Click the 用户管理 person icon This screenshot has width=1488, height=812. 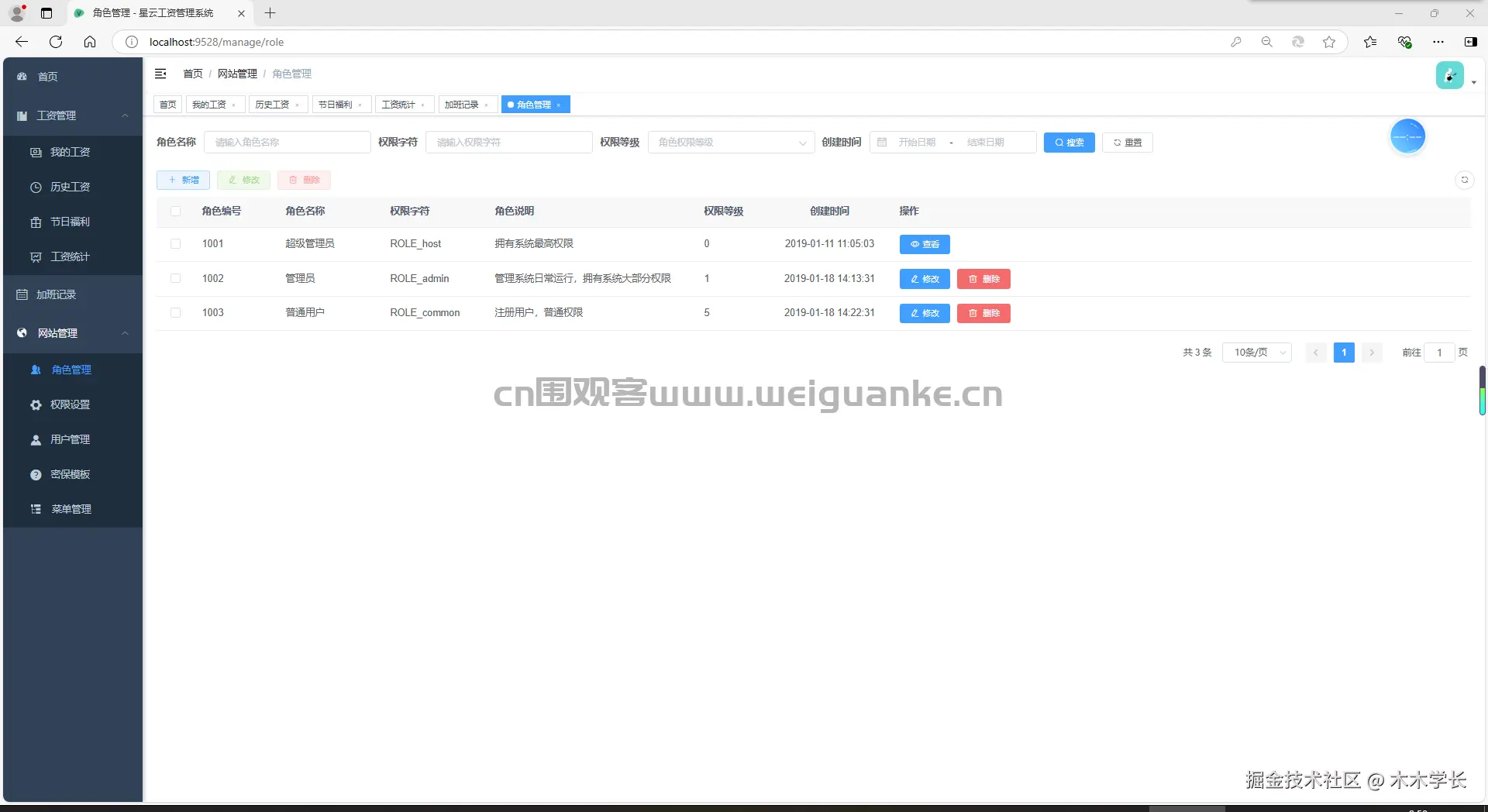tap(36, 440)
